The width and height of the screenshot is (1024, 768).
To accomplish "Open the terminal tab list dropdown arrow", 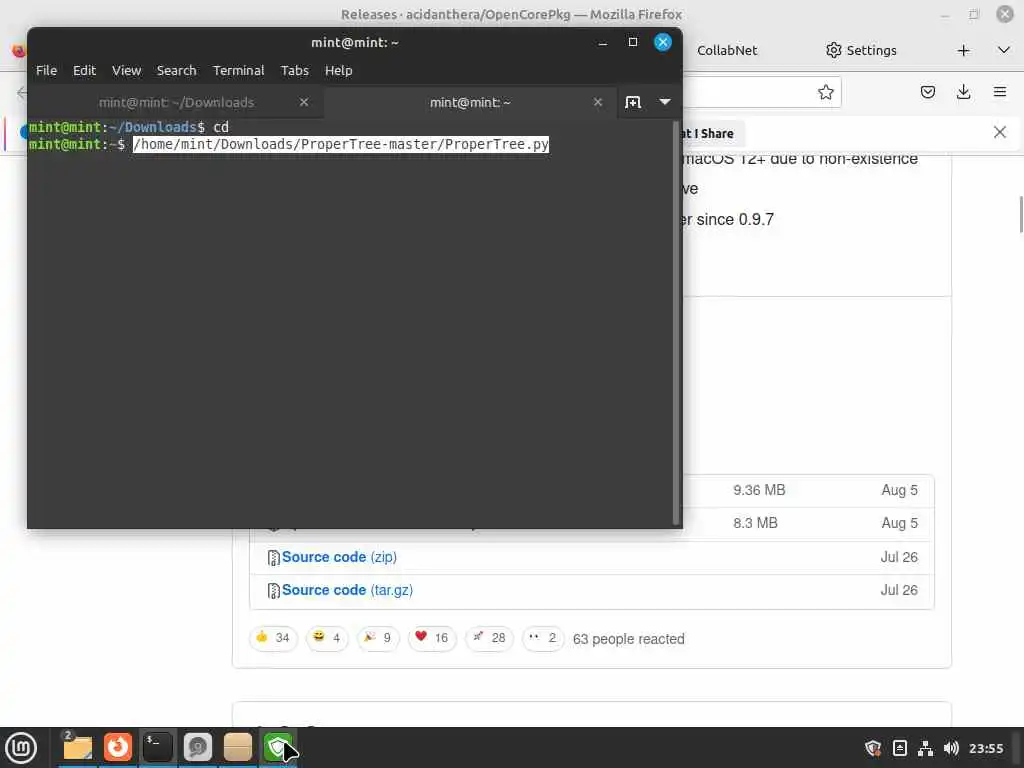I will coord(665,102).
